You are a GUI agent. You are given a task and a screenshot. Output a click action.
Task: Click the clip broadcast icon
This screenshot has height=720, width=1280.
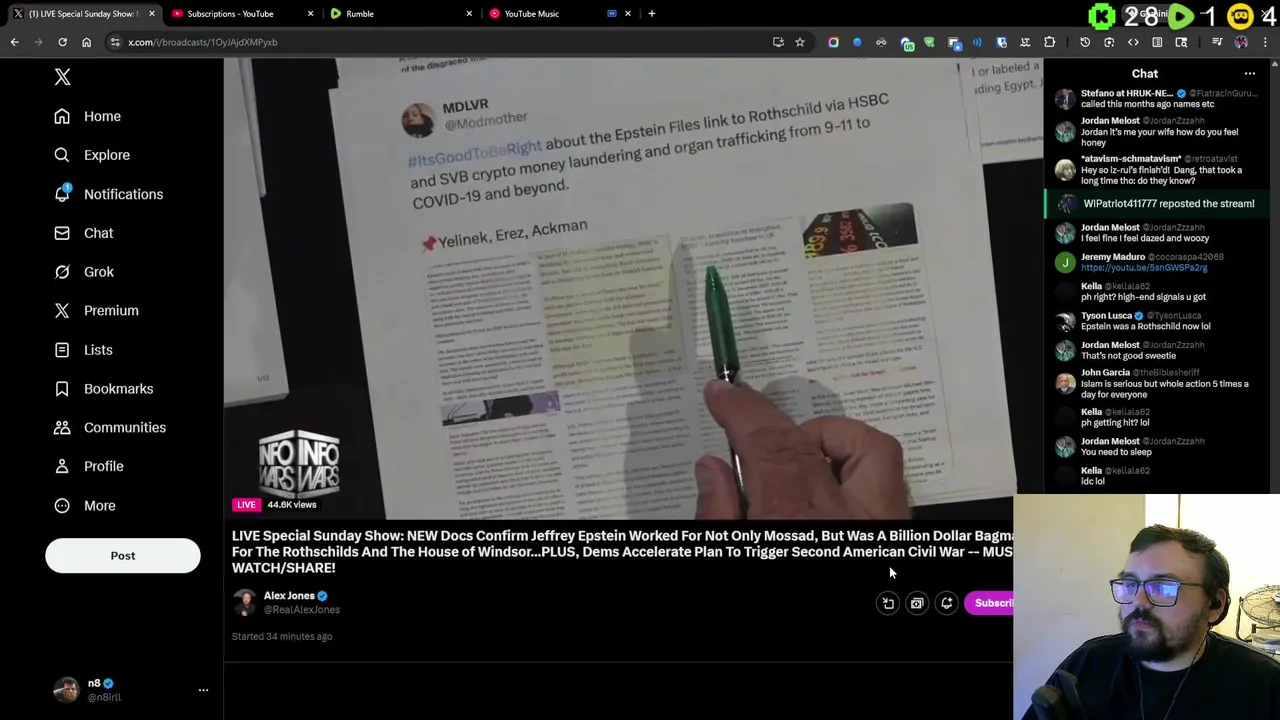pos(917,603)
